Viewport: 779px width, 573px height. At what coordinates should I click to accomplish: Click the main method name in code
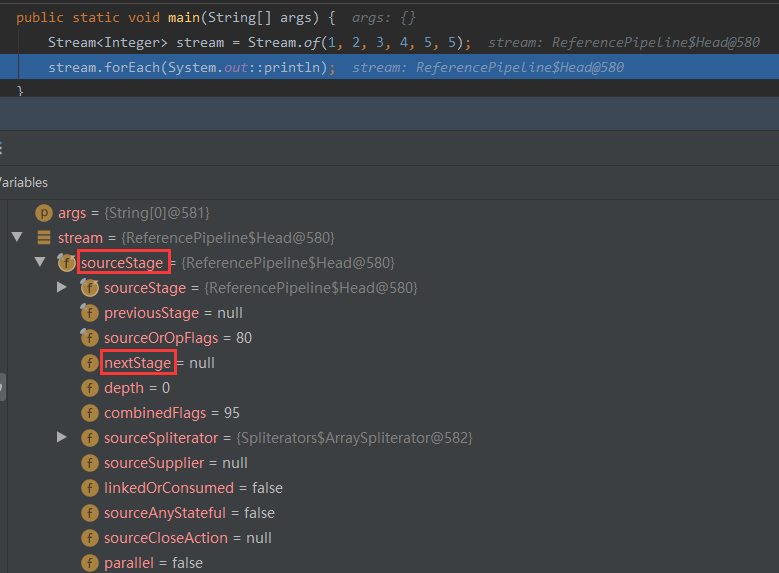(184, 17)
